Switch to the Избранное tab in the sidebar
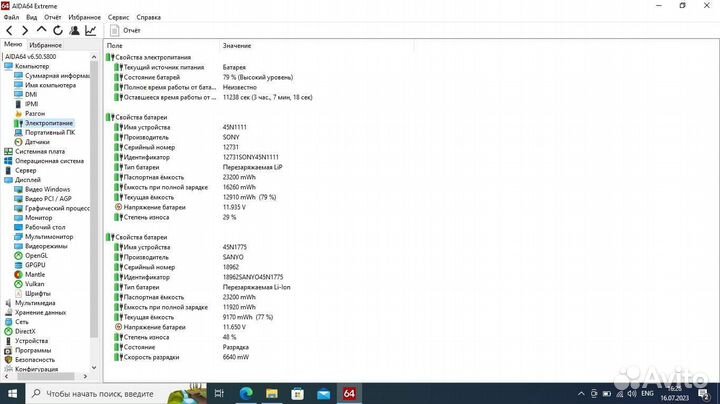This screenshot has height=404, width=720. click(x=45, y=45)
